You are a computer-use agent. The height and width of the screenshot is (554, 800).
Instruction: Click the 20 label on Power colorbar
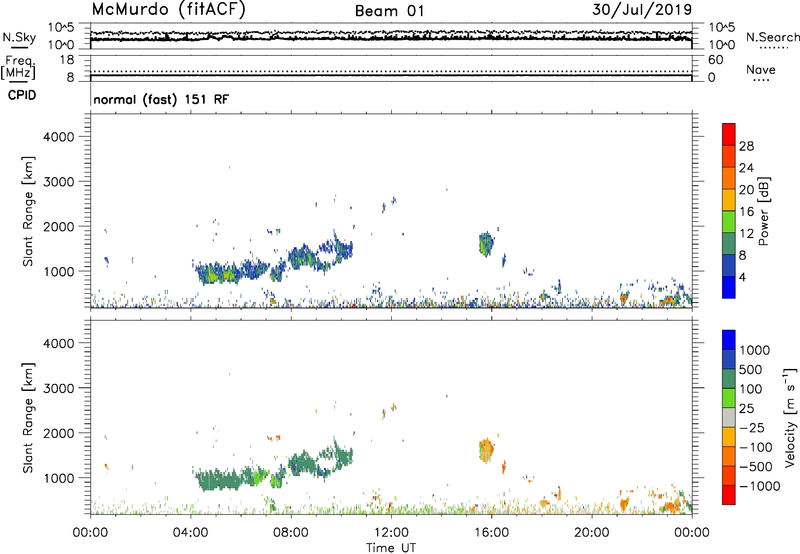tap(746, 190)
